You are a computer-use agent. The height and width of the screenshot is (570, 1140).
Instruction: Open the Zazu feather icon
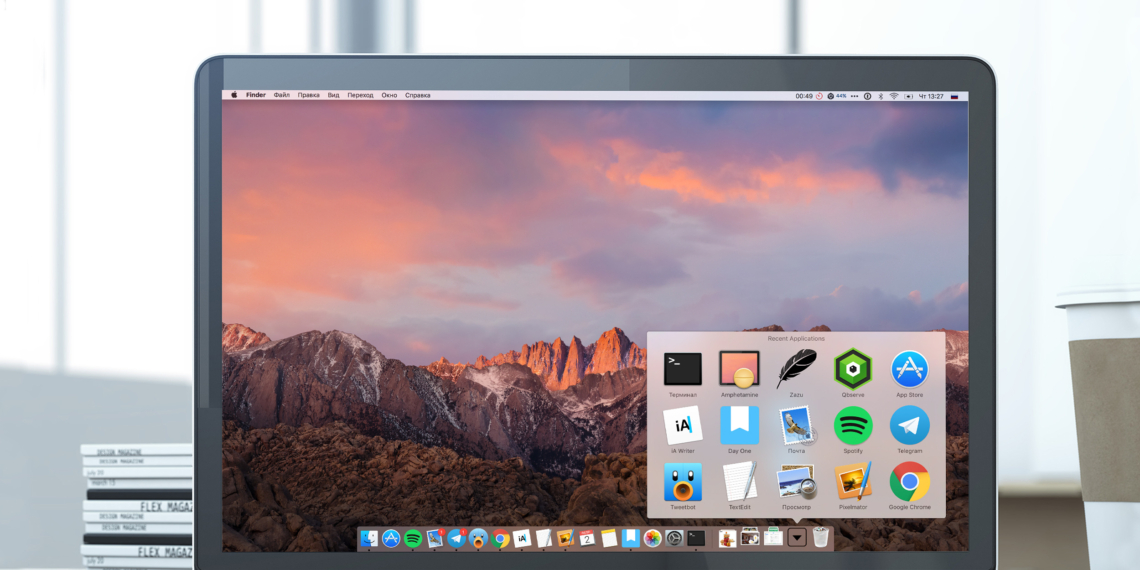[x=796, y=369]
